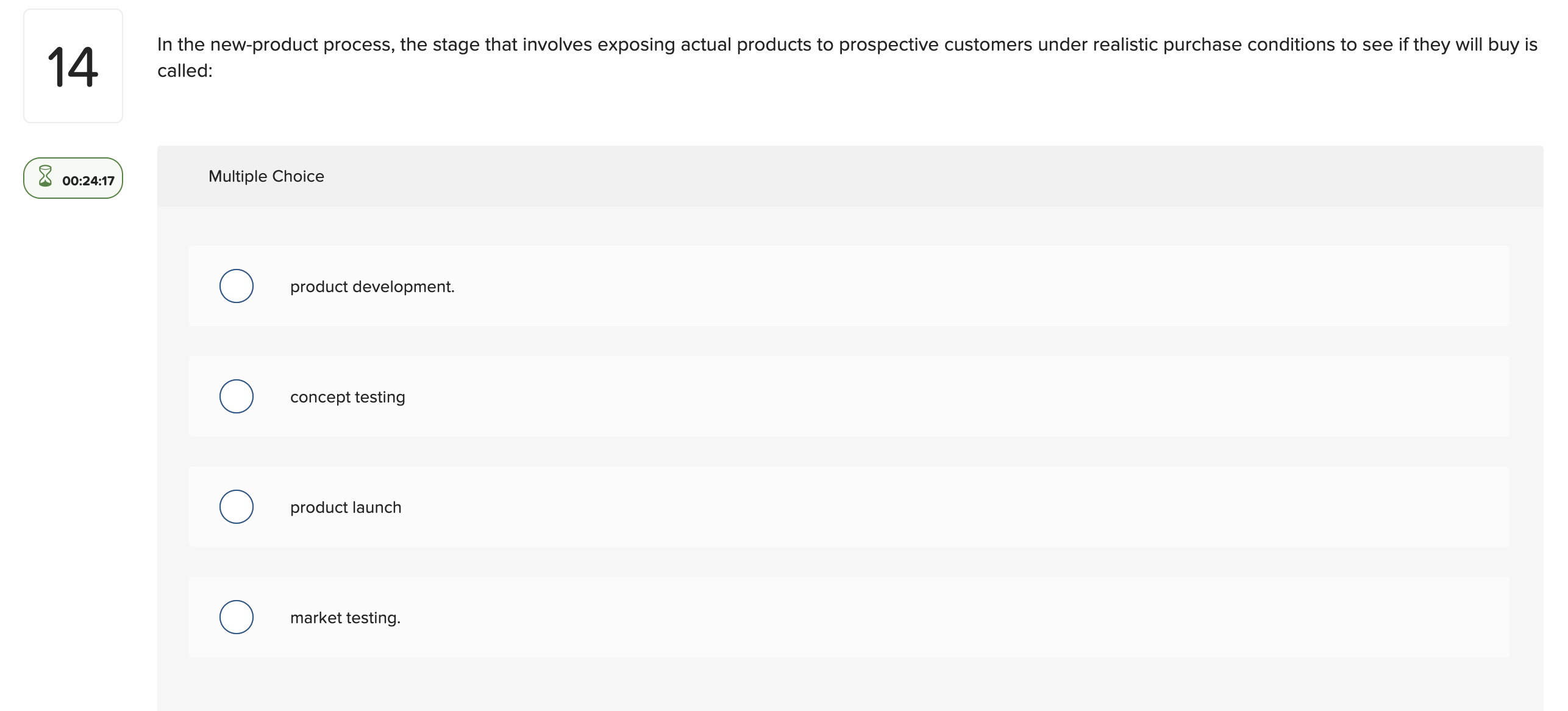Click the timer pill on the left

click(x=73, y=177)
